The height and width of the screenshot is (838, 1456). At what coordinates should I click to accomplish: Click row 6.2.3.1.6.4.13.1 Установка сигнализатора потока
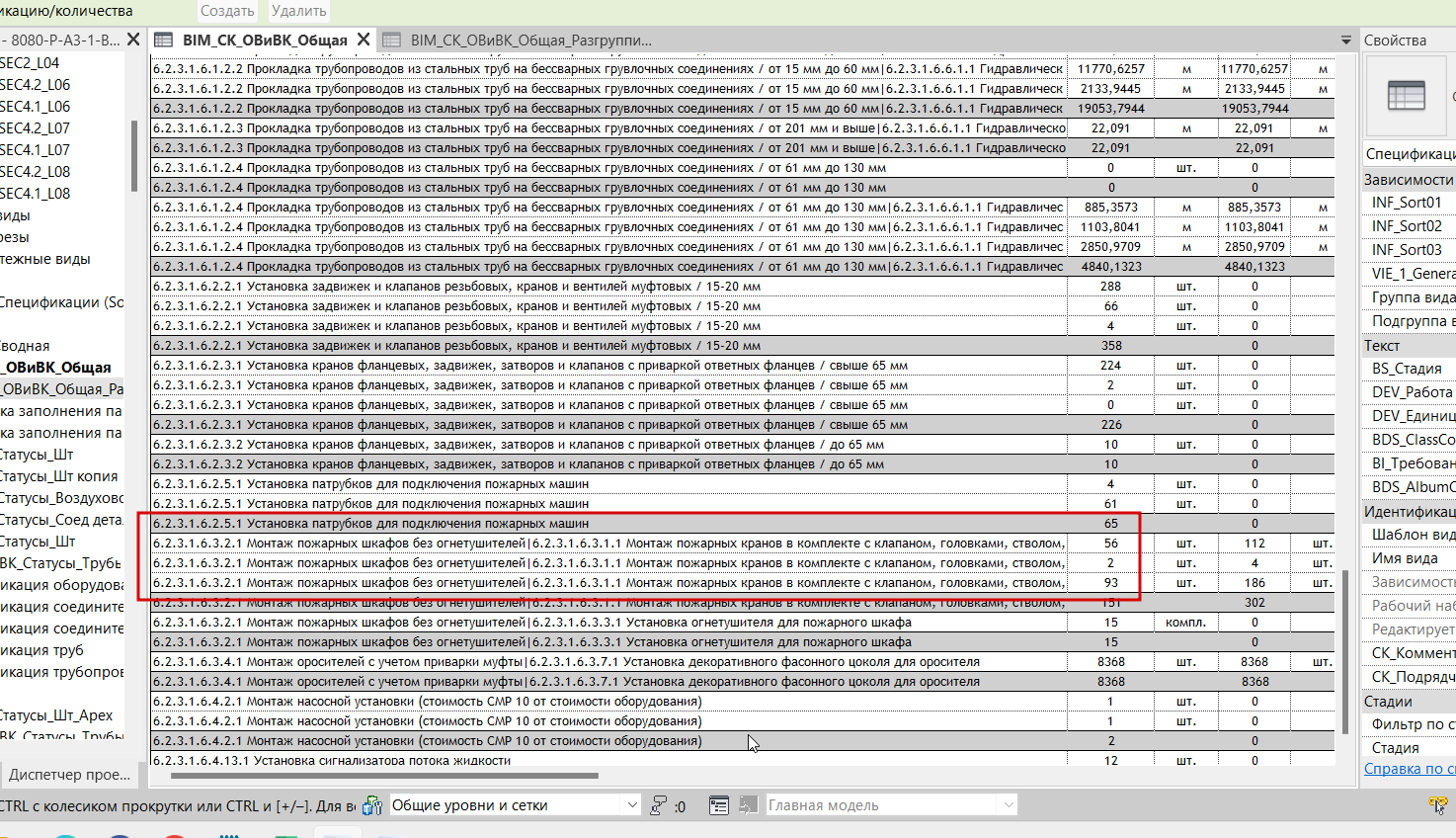(608, 760)
